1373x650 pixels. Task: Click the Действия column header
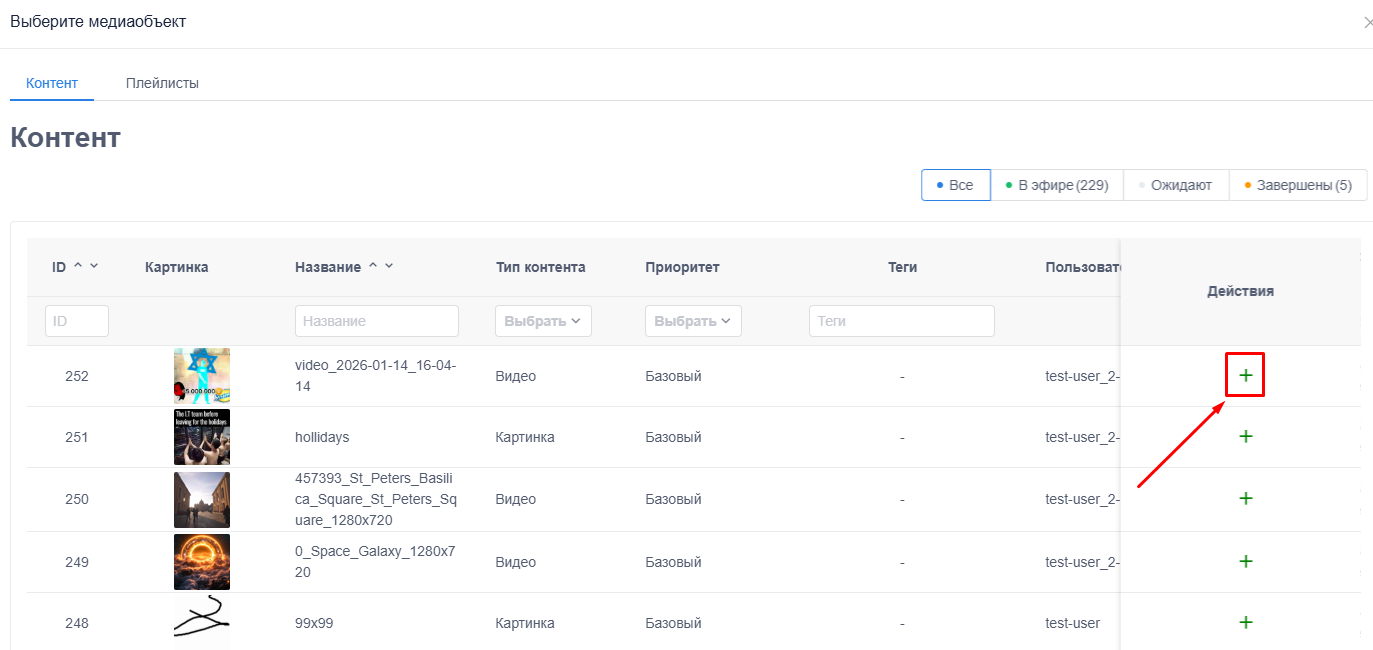[x=1240, y=291]
